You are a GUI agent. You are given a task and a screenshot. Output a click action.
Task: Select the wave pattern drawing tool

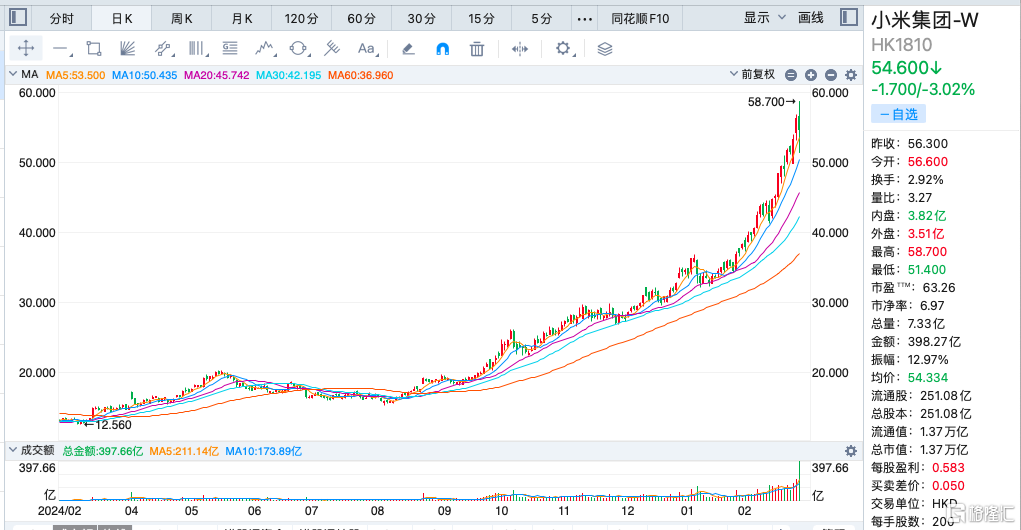pyautogui.click(x=264, y=49)
